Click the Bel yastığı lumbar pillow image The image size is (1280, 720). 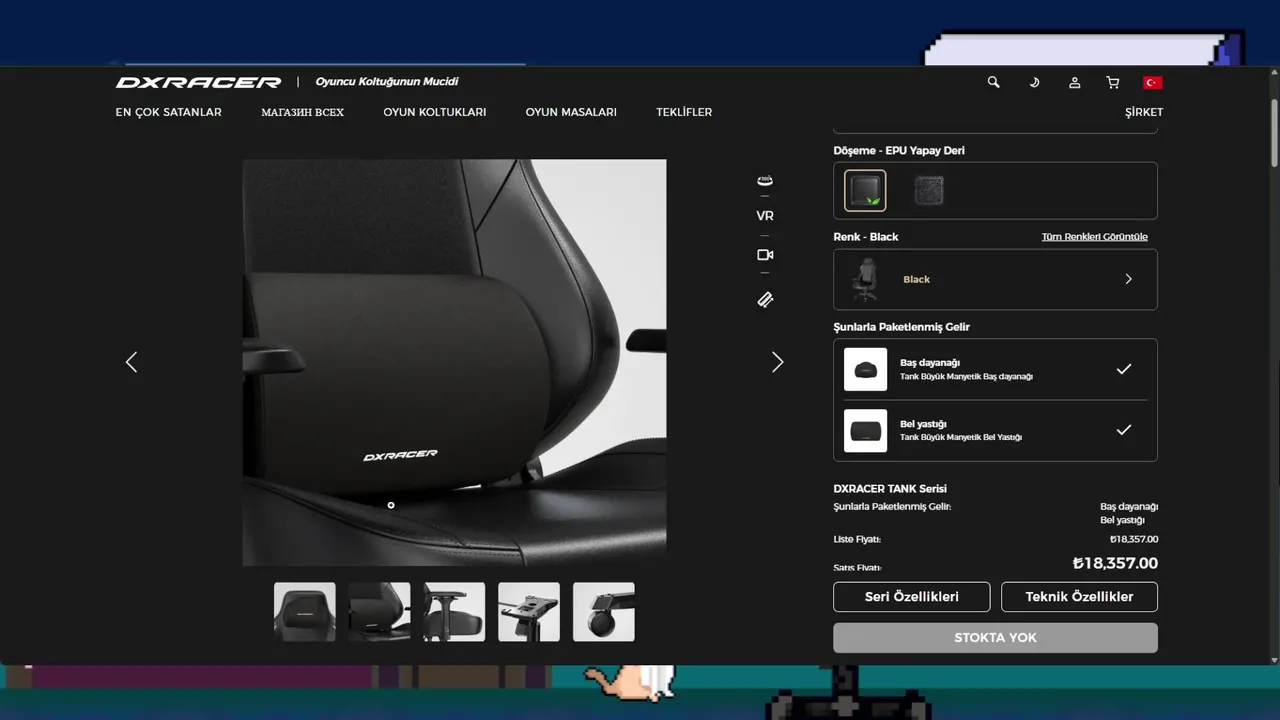coord(865,430)
